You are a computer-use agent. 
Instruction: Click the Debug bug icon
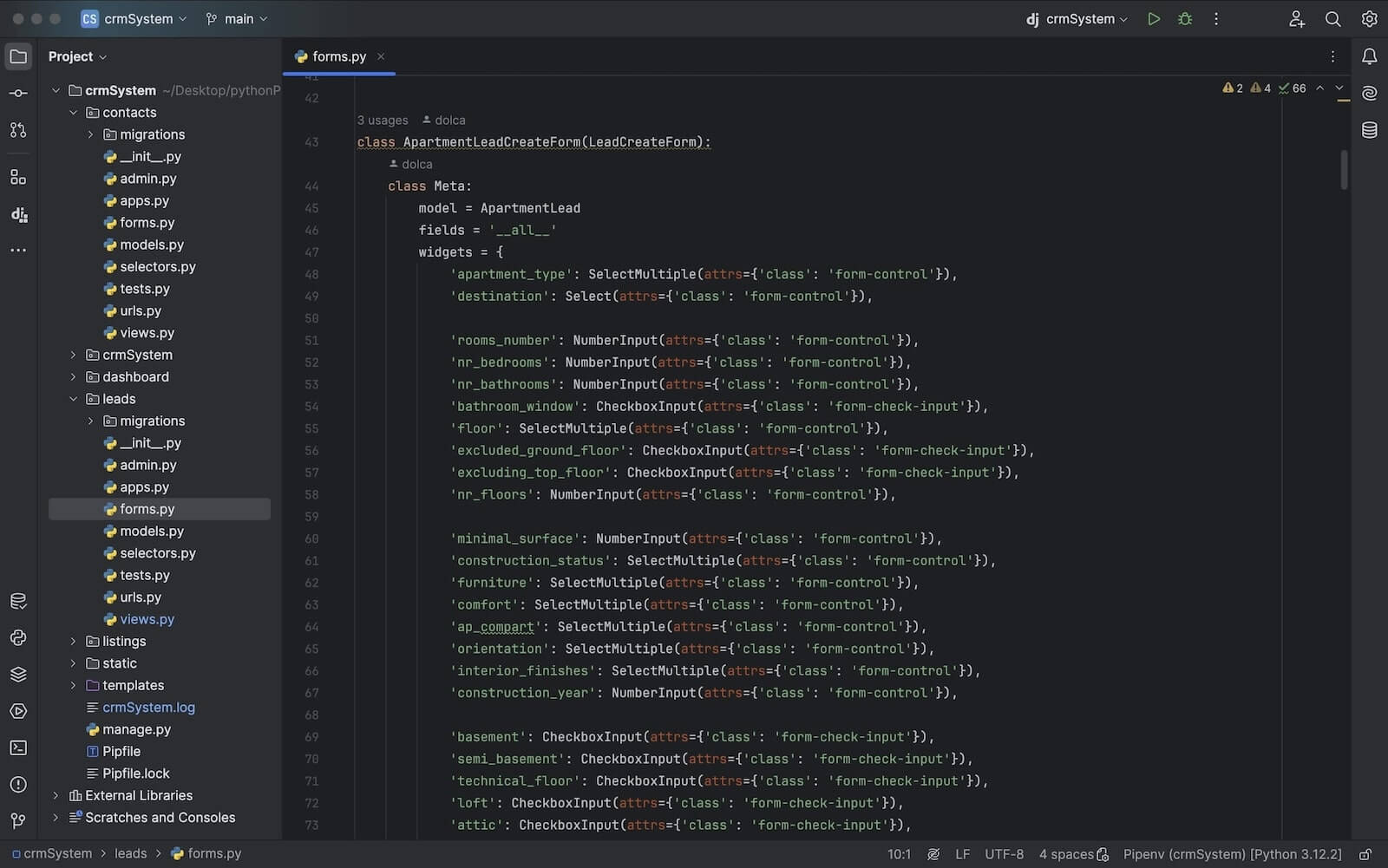point(1184,19)
